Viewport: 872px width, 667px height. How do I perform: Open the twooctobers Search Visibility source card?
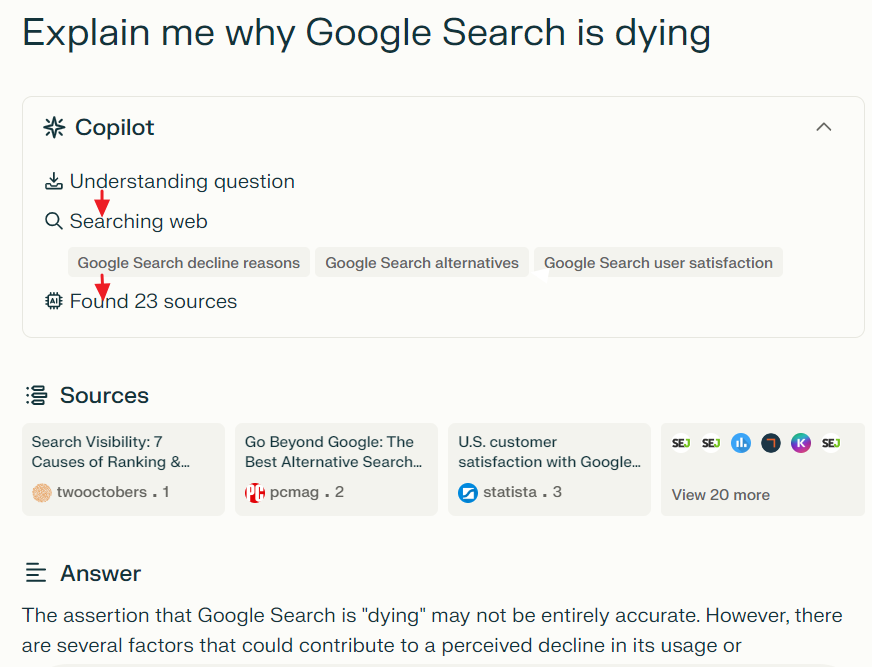tap(123, 470)
